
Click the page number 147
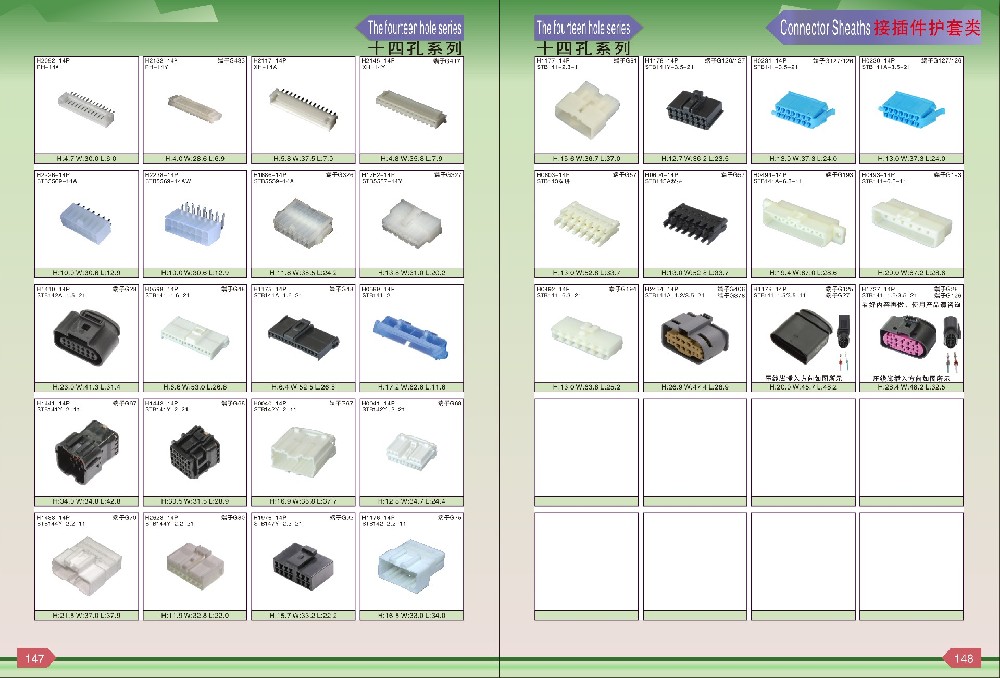[x=34, y=658]
